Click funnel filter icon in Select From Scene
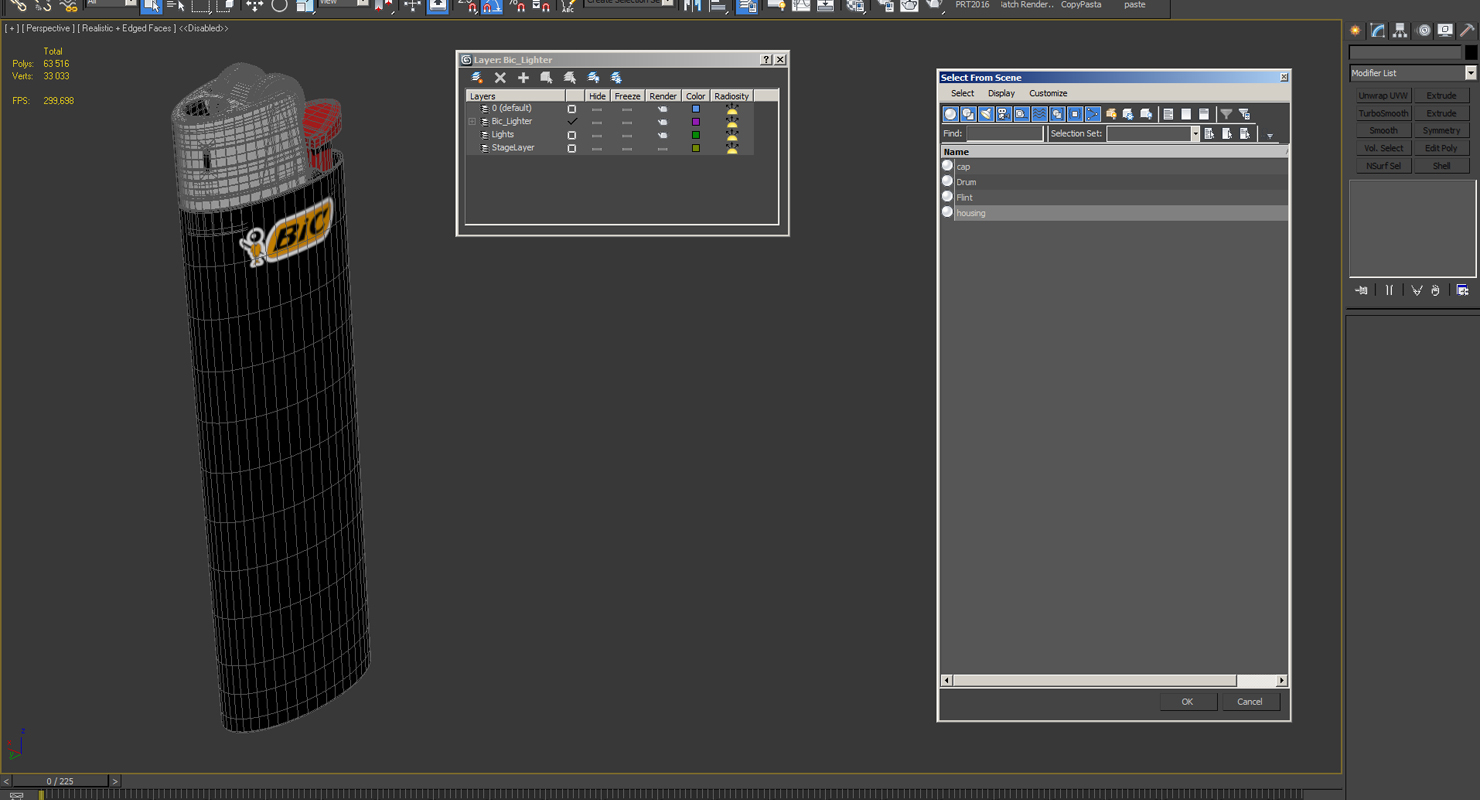The image size is (1480, 800). click(1226, 114)
